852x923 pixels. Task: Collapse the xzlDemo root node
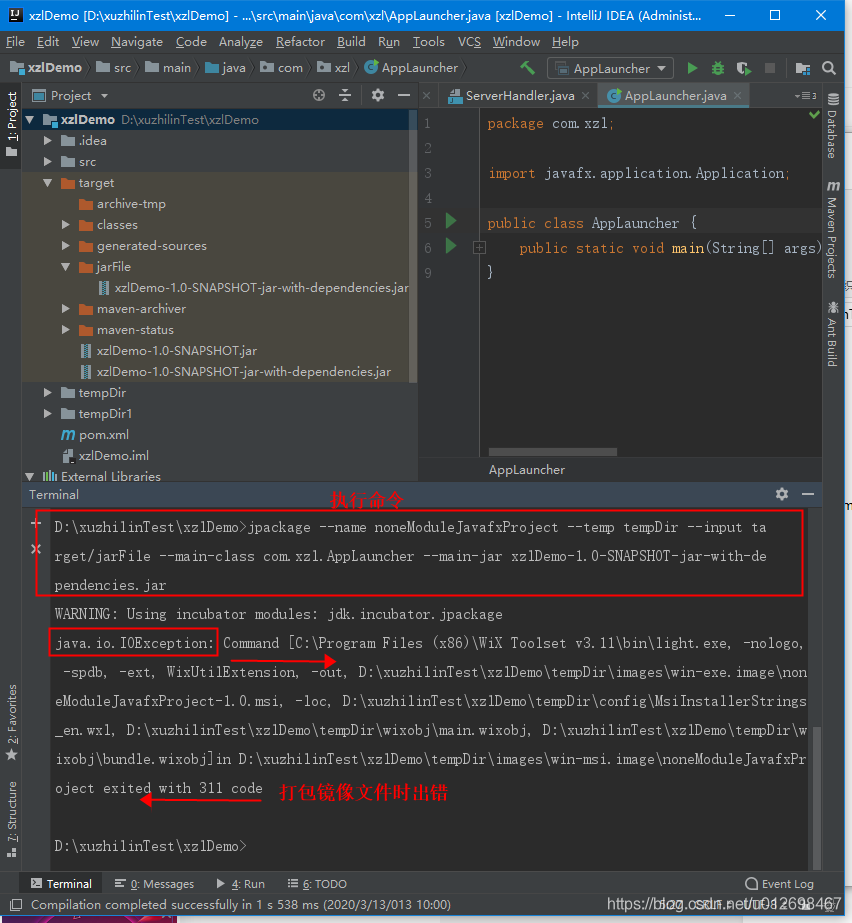pos(30,120)
